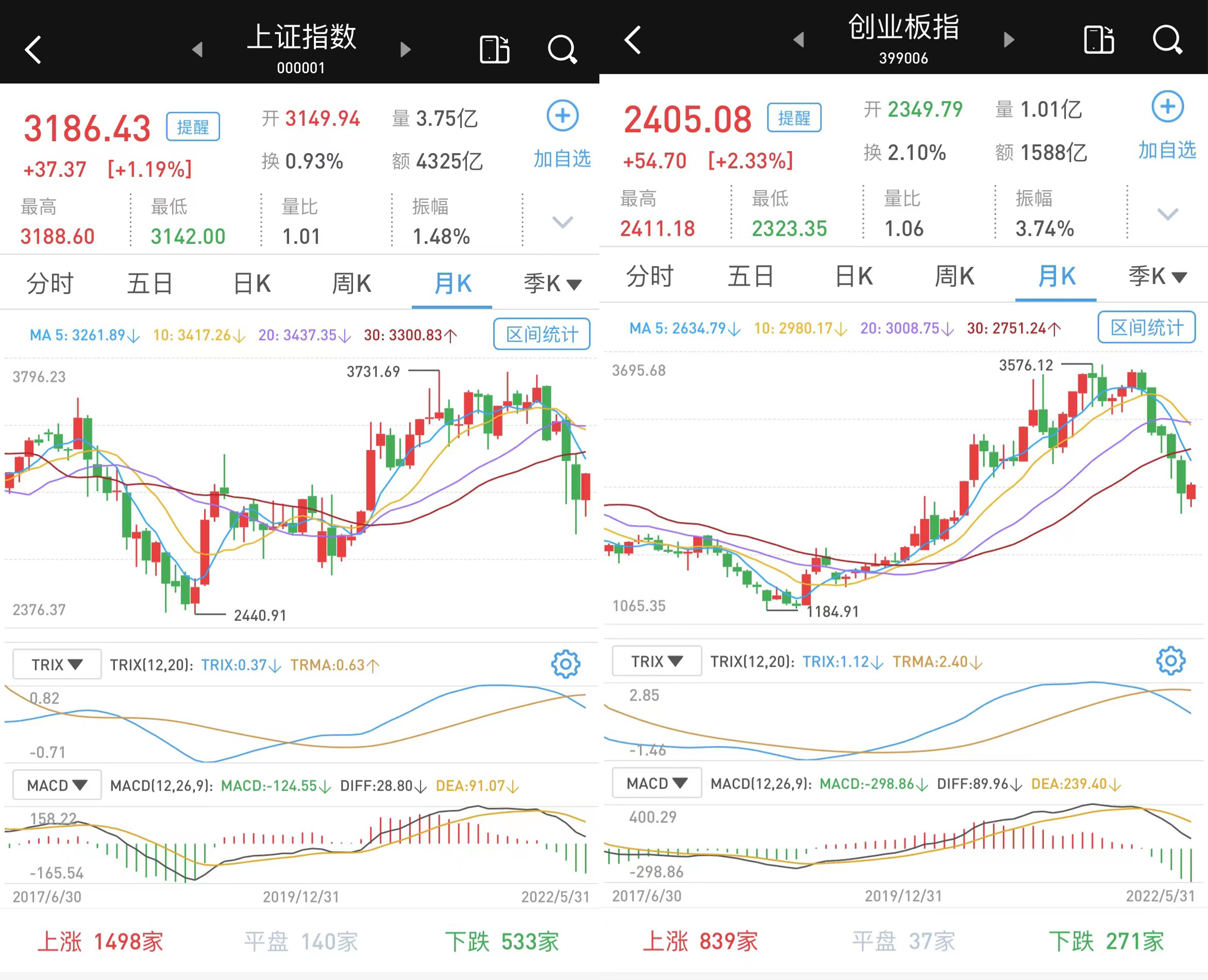This screenshot has width=1208, height=980.
Task: Add 创业板指 to watchlist with plus icon
Action: point(1167,107)
